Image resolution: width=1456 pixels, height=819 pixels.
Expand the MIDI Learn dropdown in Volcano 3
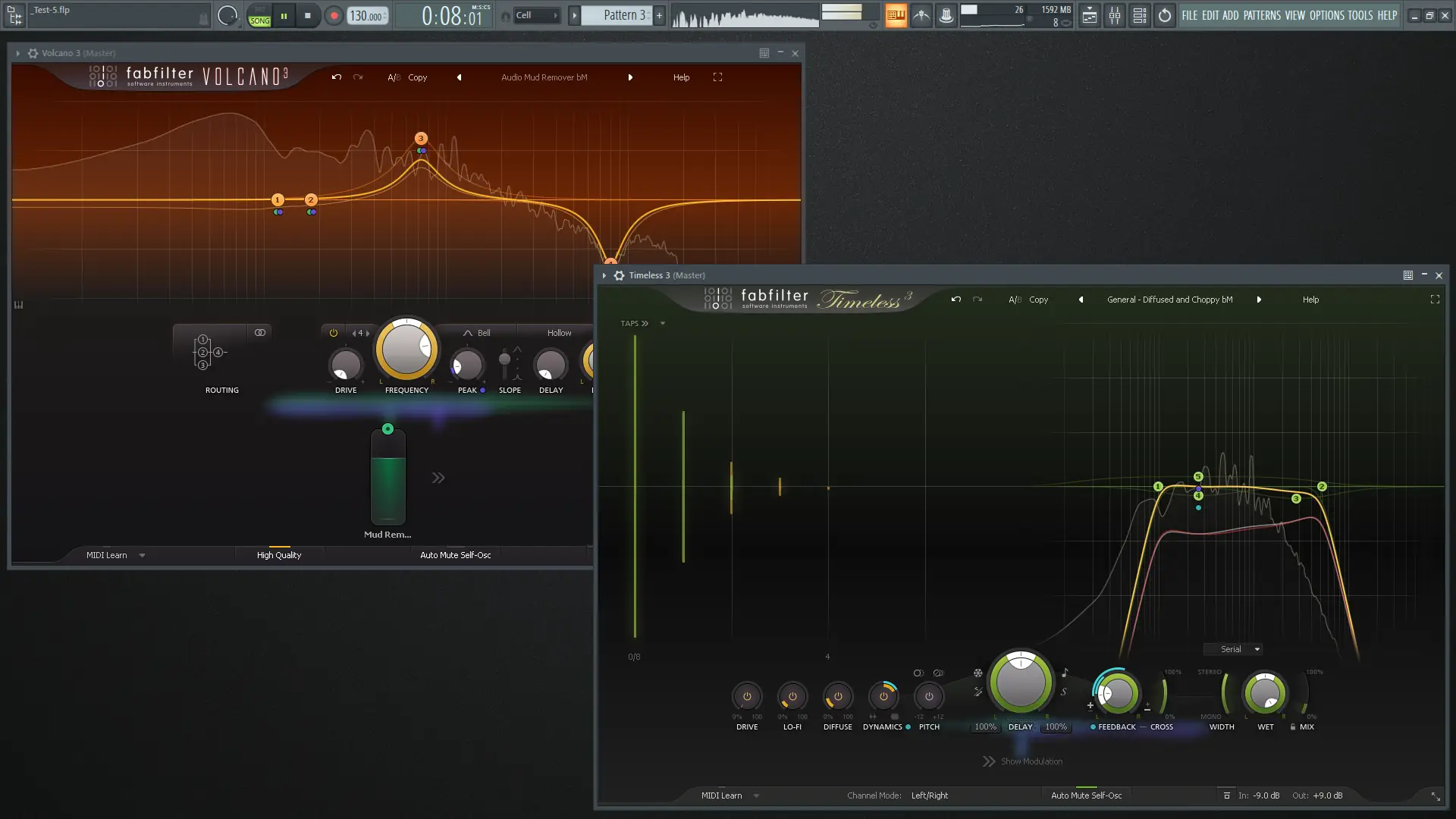[x=142, y=555]
